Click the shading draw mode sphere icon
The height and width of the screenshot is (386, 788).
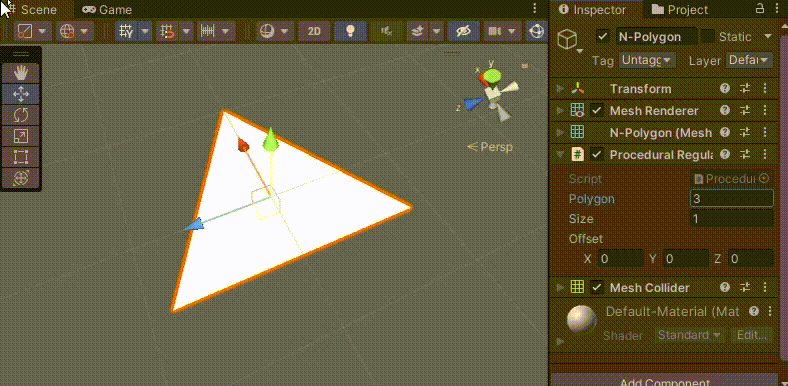click(x=266, y=31)
